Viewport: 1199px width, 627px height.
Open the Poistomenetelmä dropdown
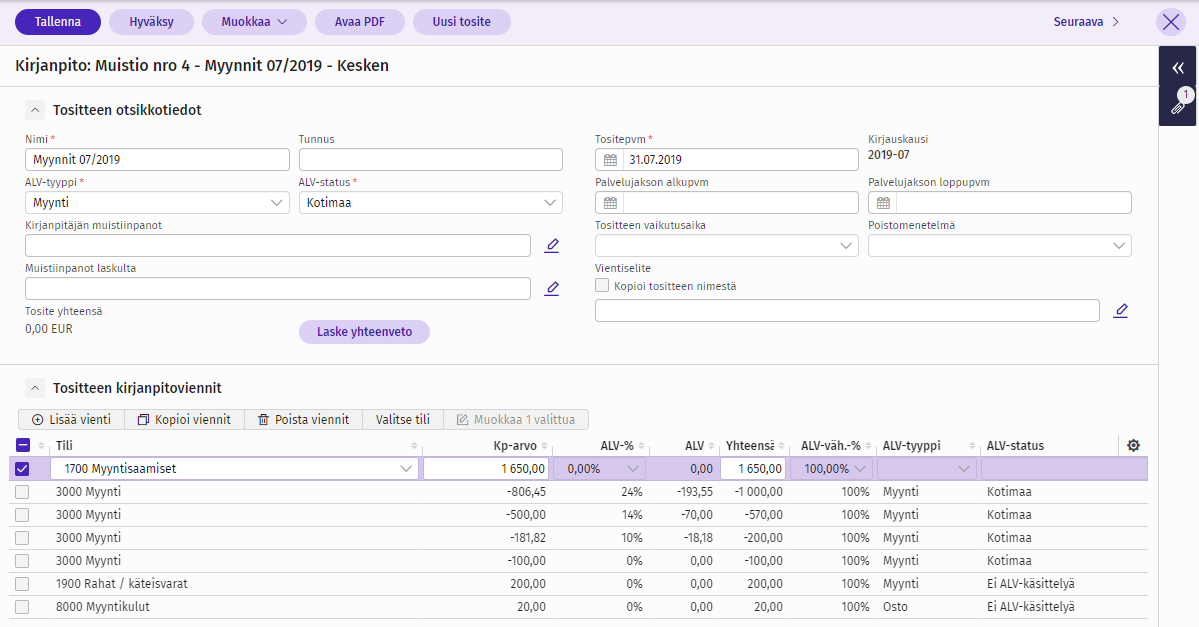tap(999, 245)
